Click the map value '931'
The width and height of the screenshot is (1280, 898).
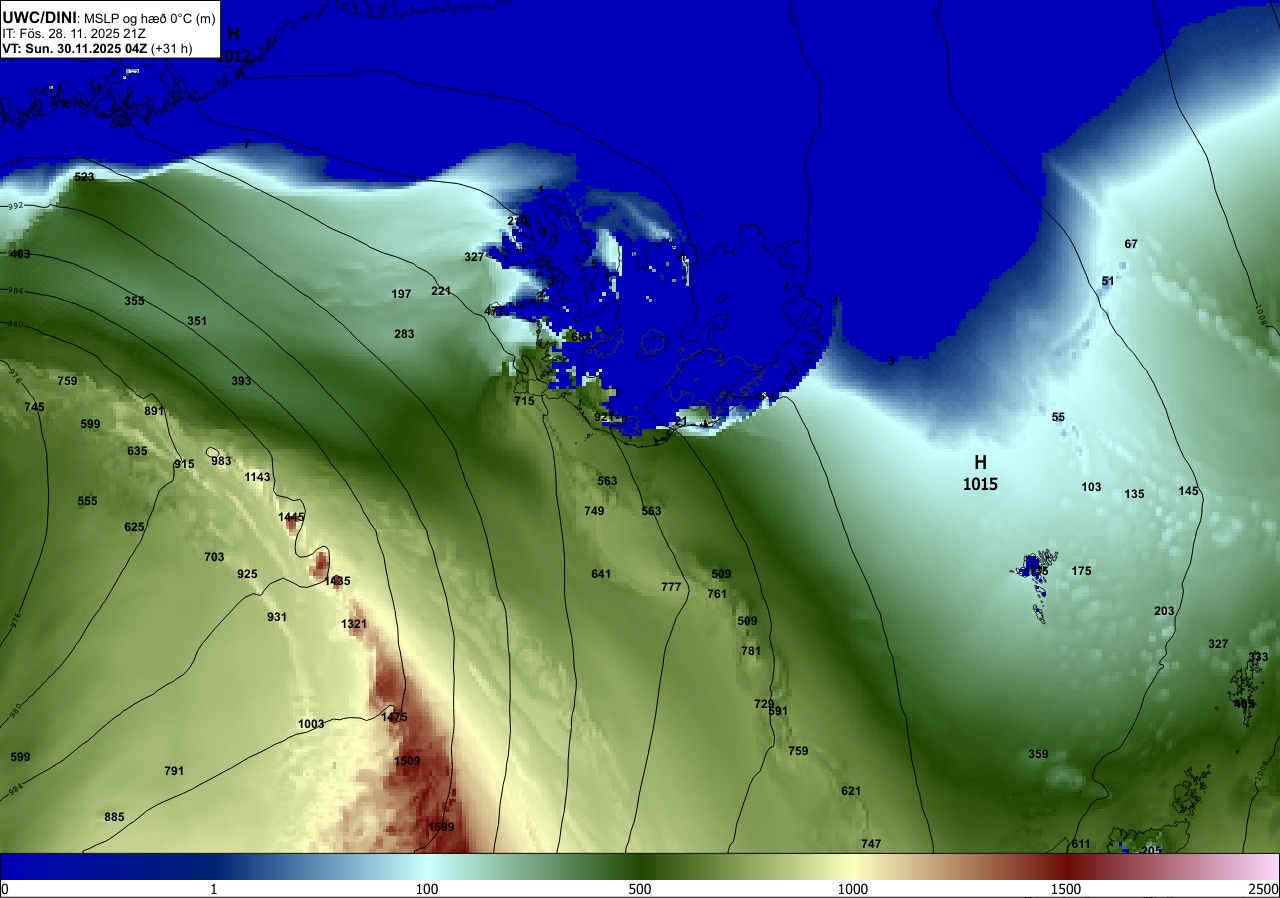(x=277, y=617)
